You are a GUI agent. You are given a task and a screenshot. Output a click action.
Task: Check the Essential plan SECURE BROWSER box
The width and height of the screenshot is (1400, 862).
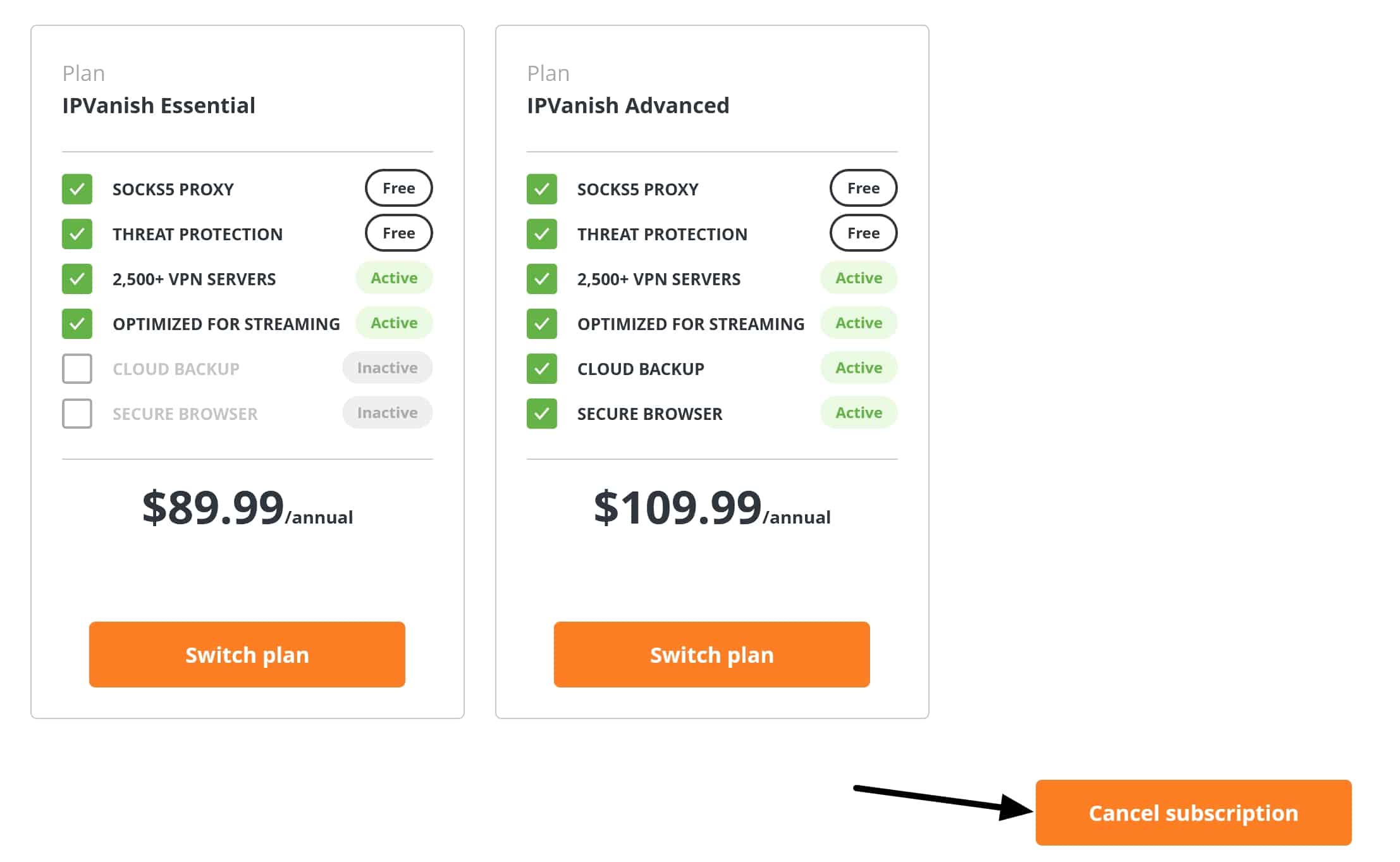pyautogui.click(x=77, y=414)
